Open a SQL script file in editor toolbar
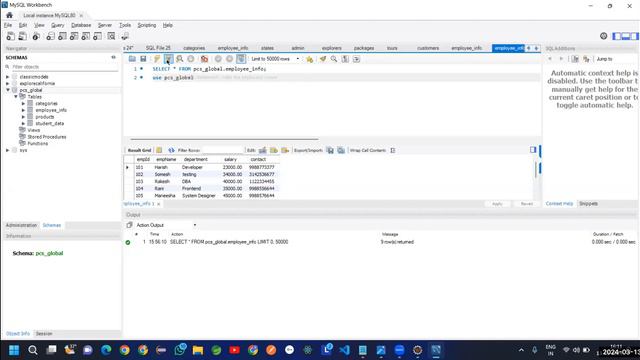640x360 pixels. click(x=132, y=59)
